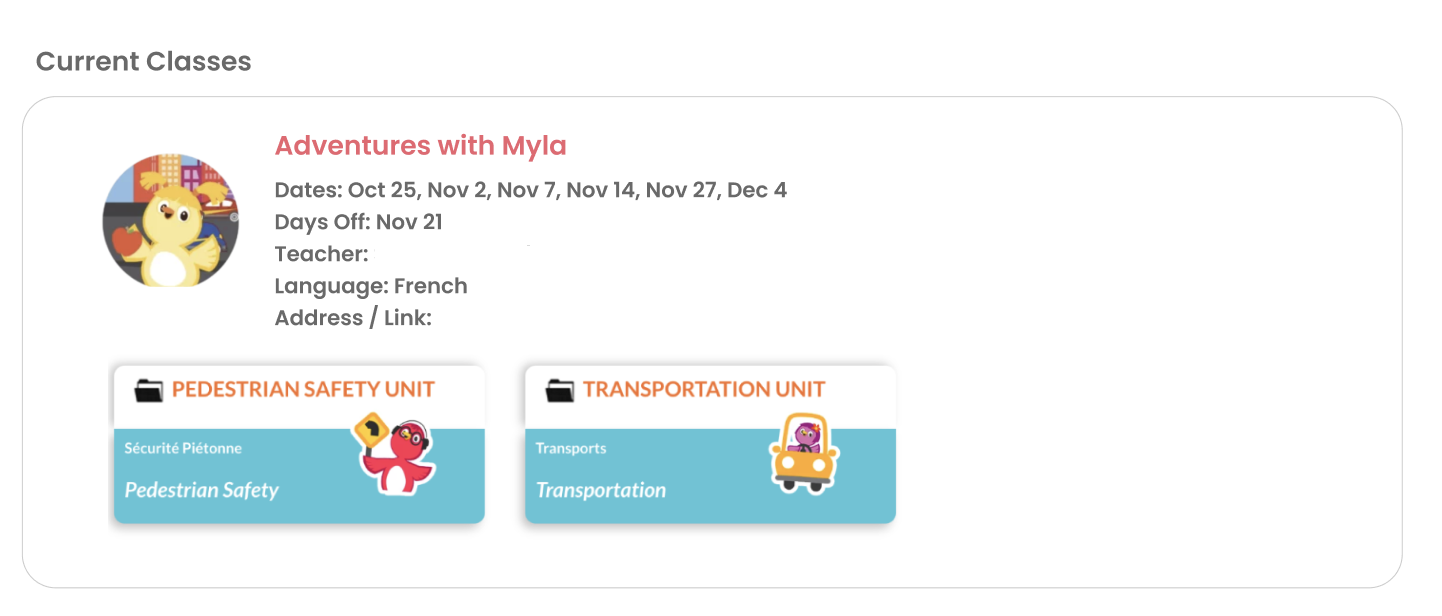
Task: Select the TRANSPORTATION UNIT heading
Action: pyautogui.click(x=704, y=389)
